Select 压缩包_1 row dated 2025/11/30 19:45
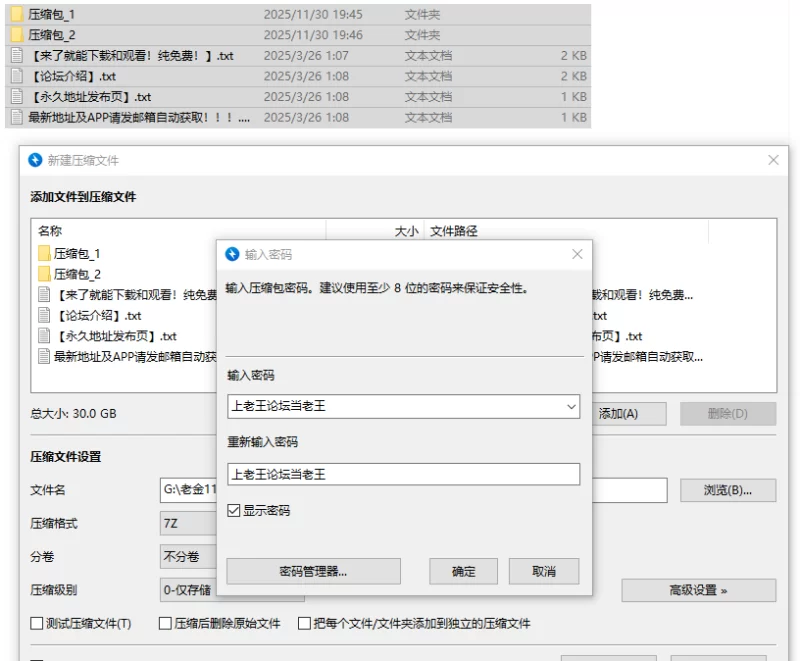This screenshot has width=800, height=661. tap(298, 14)
